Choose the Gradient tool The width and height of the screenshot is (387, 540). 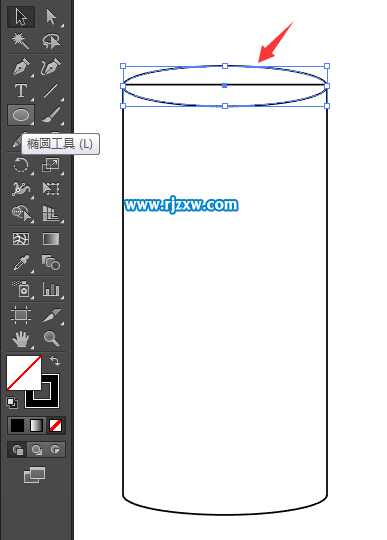tap(51, 239)
